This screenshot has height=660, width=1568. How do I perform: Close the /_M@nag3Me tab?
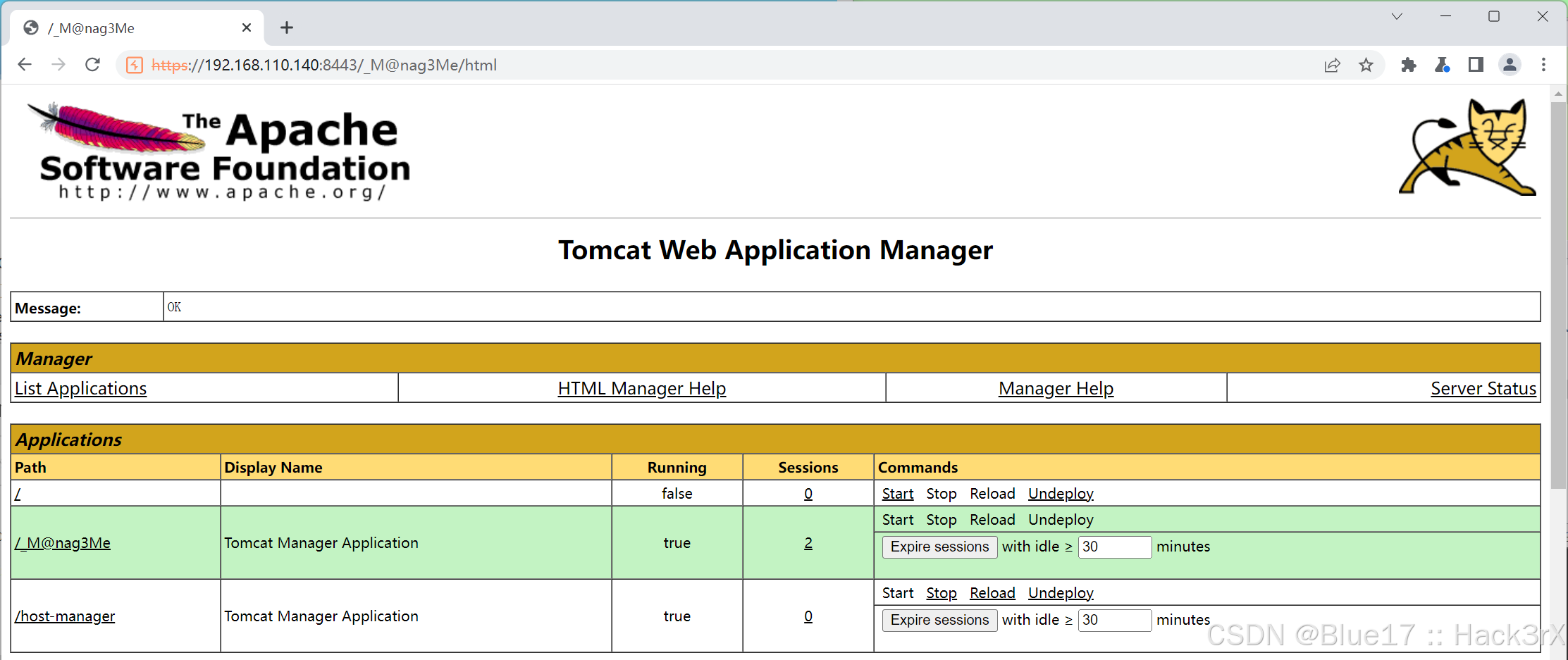247,27
